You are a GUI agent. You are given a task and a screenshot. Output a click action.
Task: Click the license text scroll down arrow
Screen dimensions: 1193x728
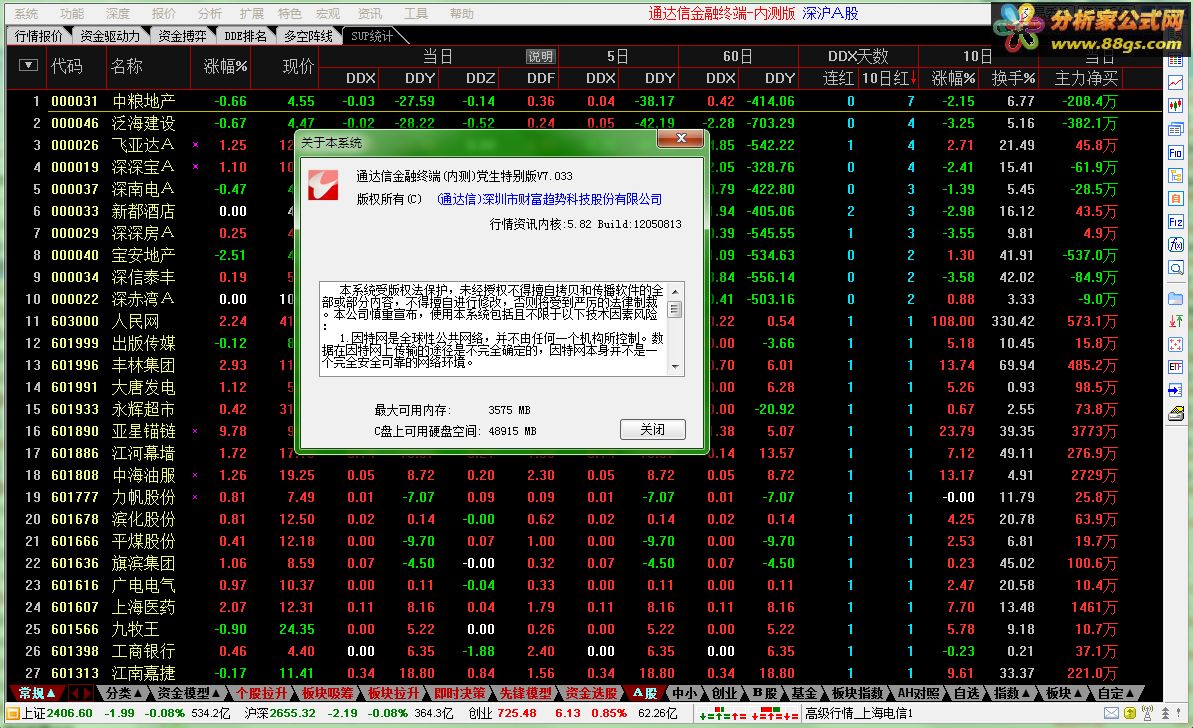click(674, 367)
